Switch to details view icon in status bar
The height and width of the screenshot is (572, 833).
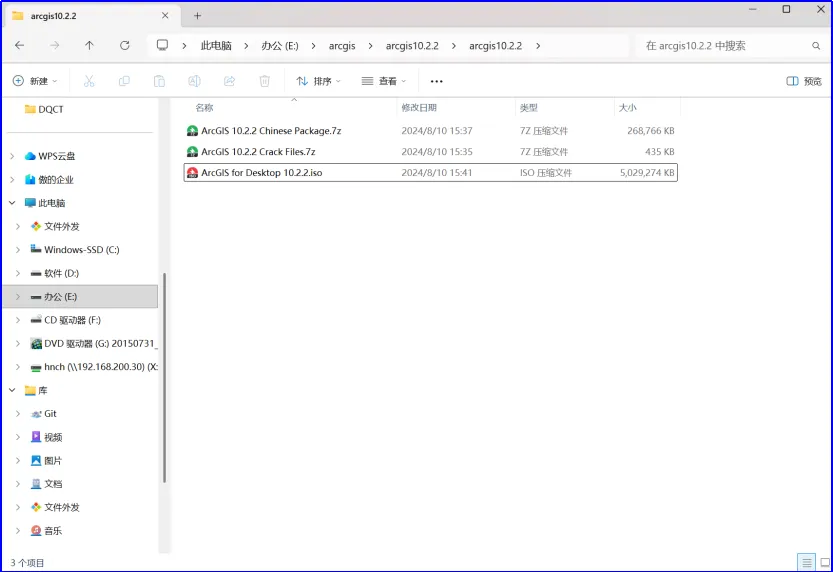pos(806,562)
